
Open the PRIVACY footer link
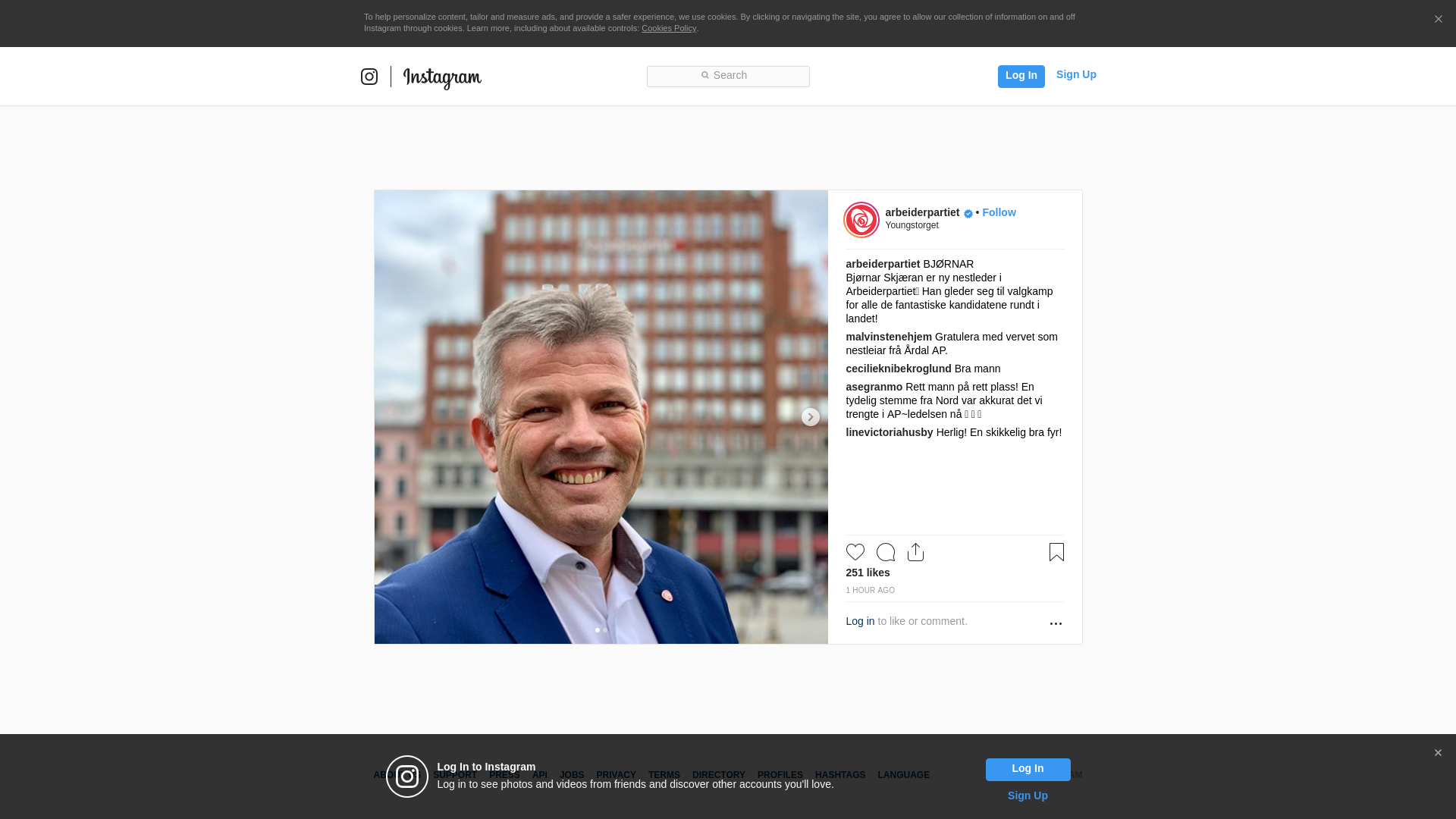616,775
